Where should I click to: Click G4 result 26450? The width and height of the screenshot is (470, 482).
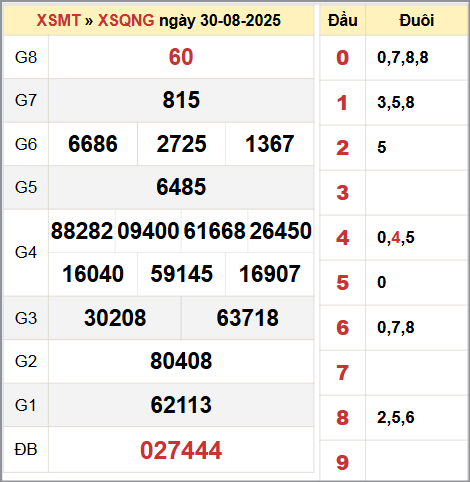pyautogui.click(x=281, y=231)
